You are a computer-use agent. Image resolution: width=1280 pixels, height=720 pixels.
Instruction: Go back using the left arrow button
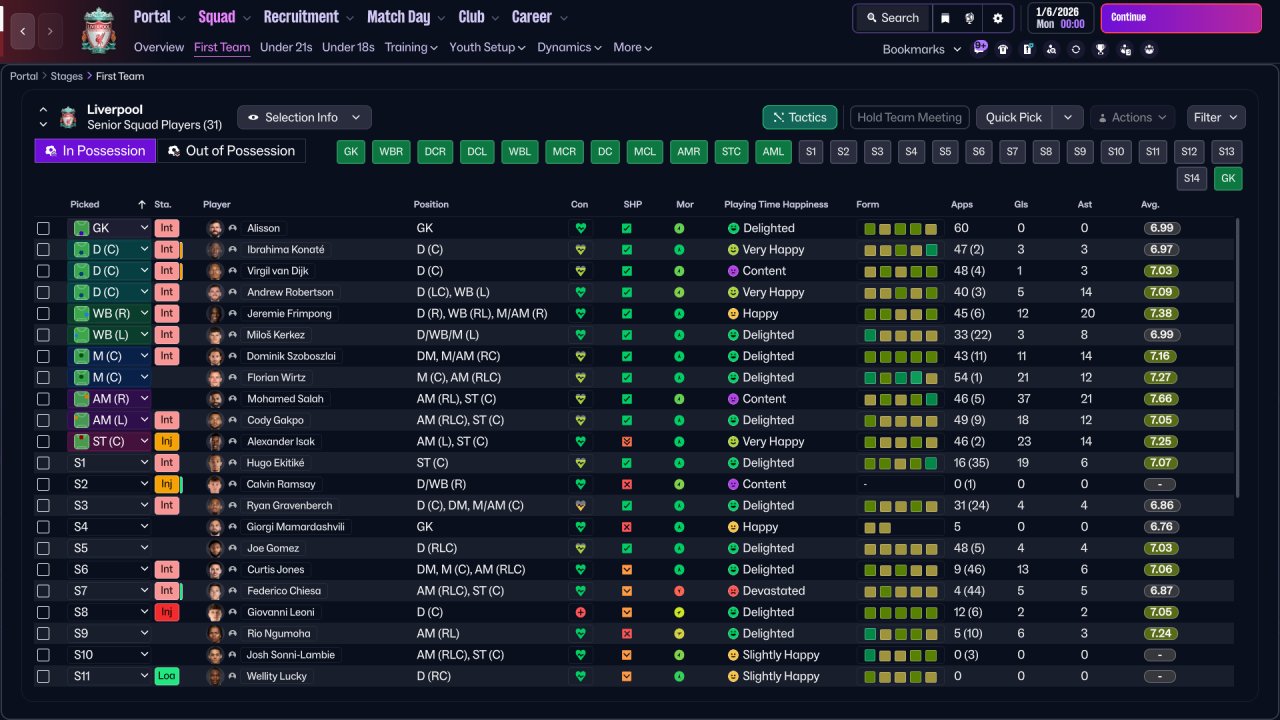(x=23, y=31)
